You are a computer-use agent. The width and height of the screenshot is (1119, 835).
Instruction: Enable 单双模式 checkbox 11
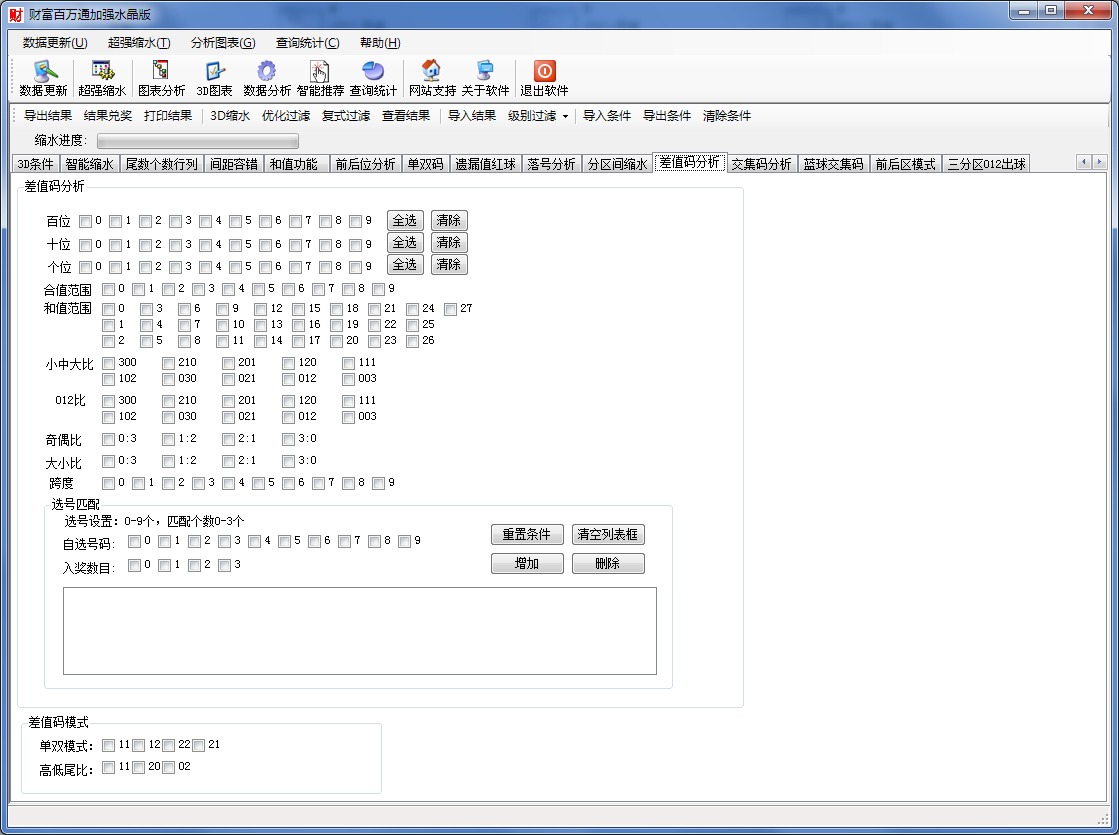click(x=108, y=745)
